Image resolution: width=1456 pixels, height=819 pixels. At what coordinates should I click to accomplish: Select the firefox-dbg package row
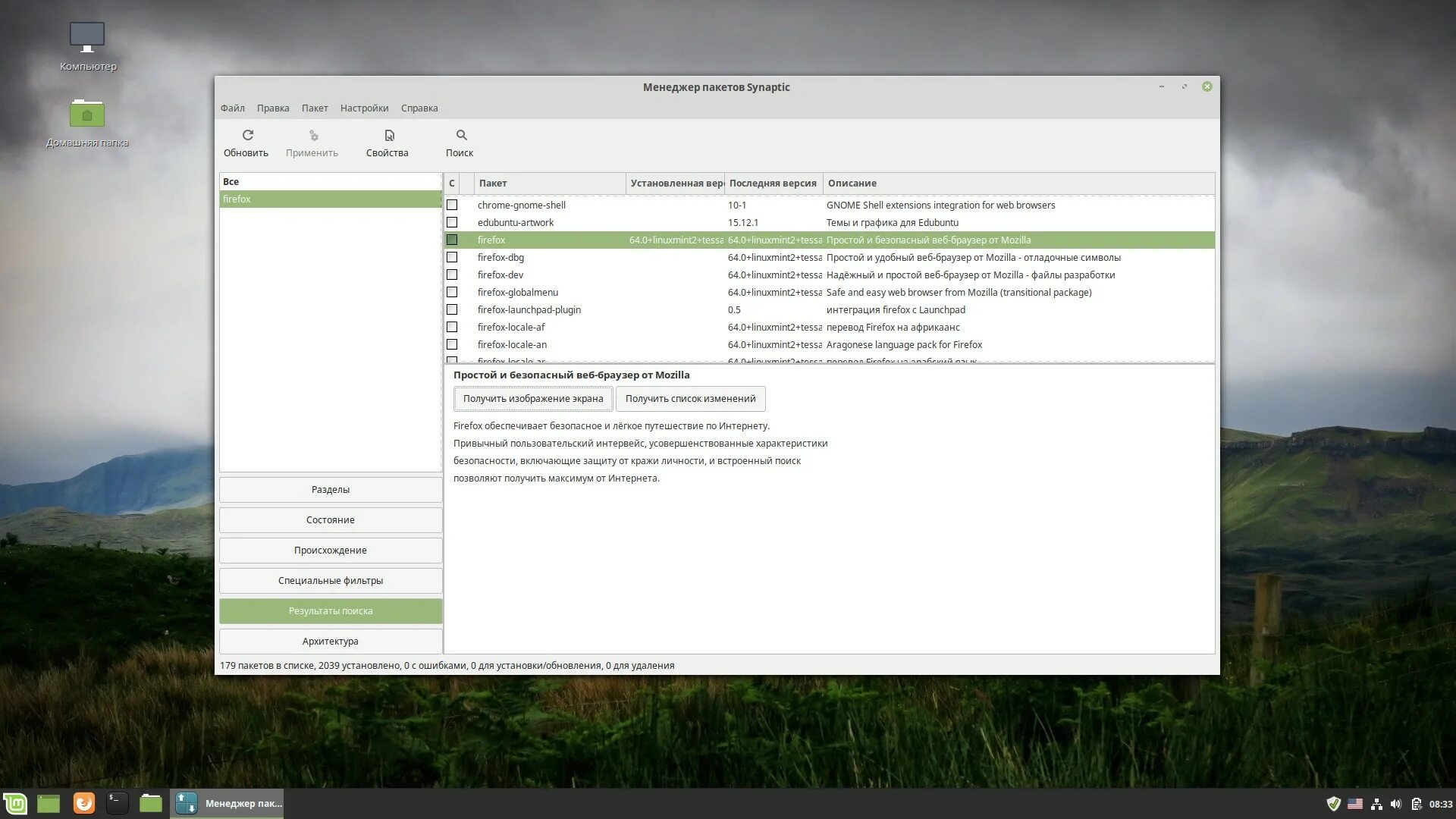coord(830,257)
